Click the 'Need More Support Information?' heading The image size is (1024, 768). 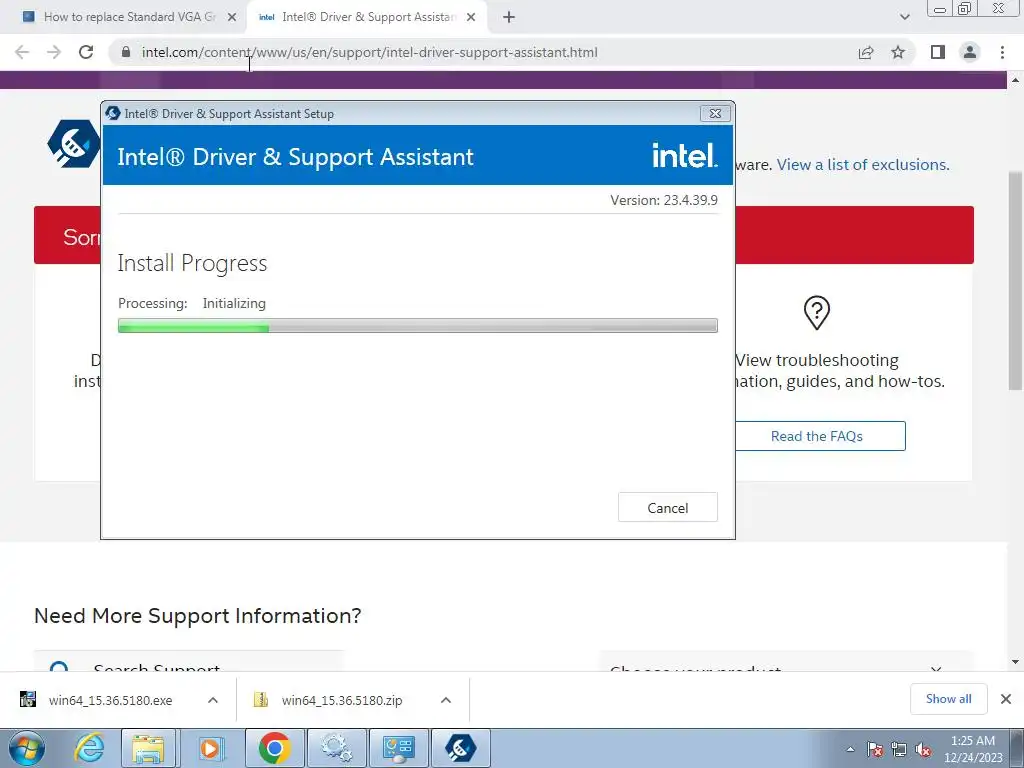[x=197, y=615]
